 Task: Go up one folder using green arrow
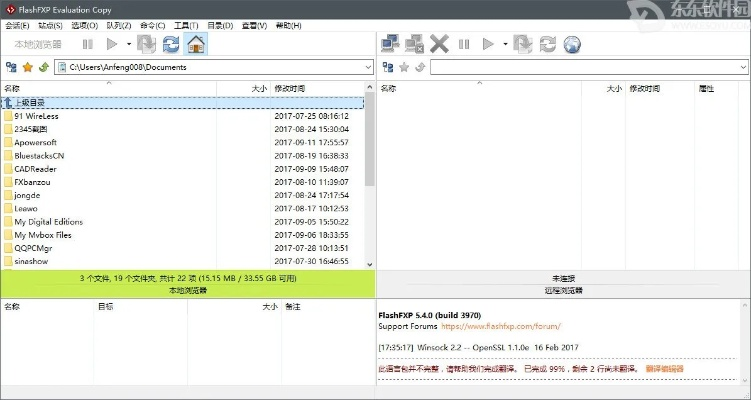(43, 67)
